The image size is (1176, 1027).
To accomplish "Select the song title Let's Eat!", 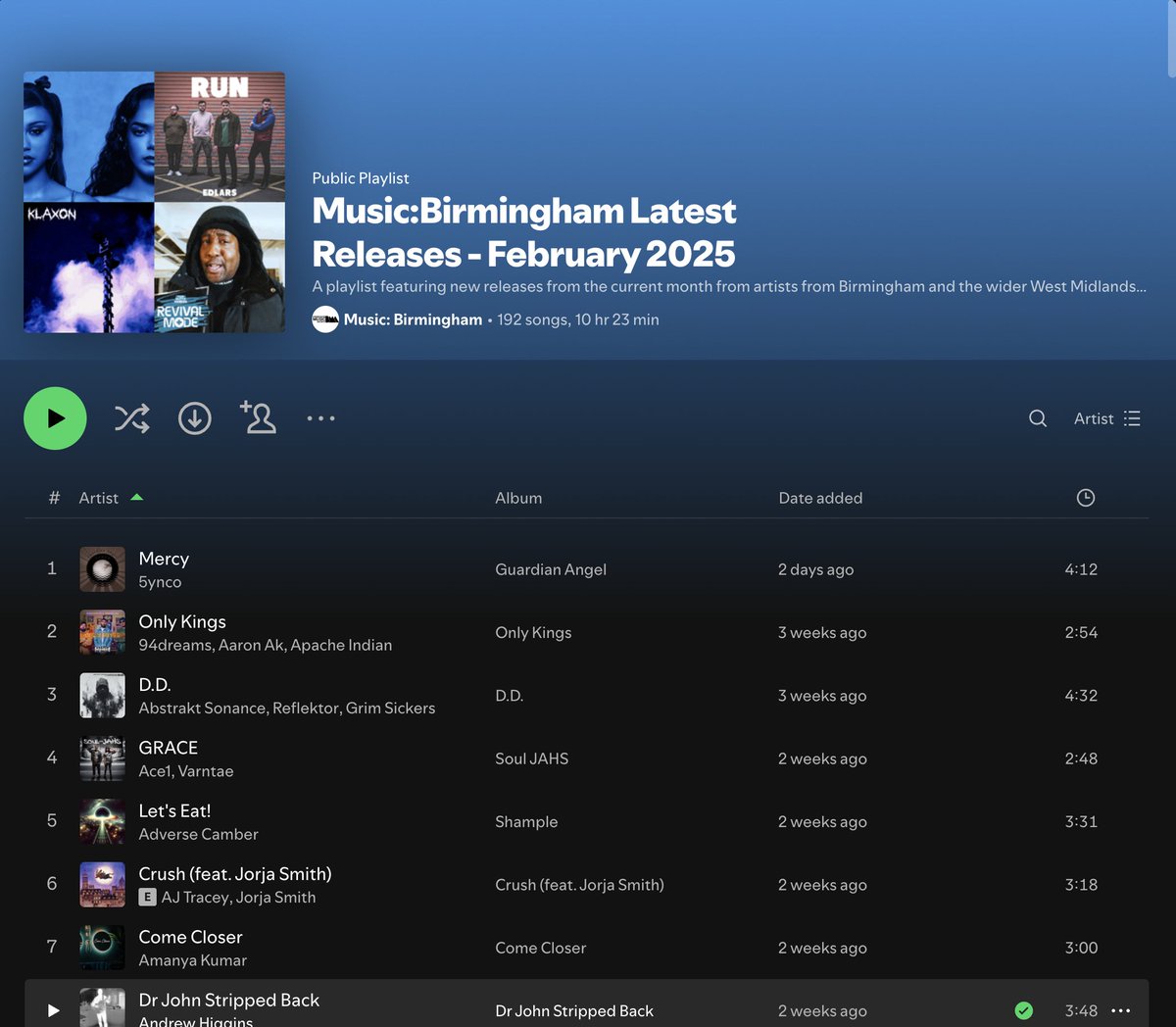I will pyautogui.click(x=174, y=810).
